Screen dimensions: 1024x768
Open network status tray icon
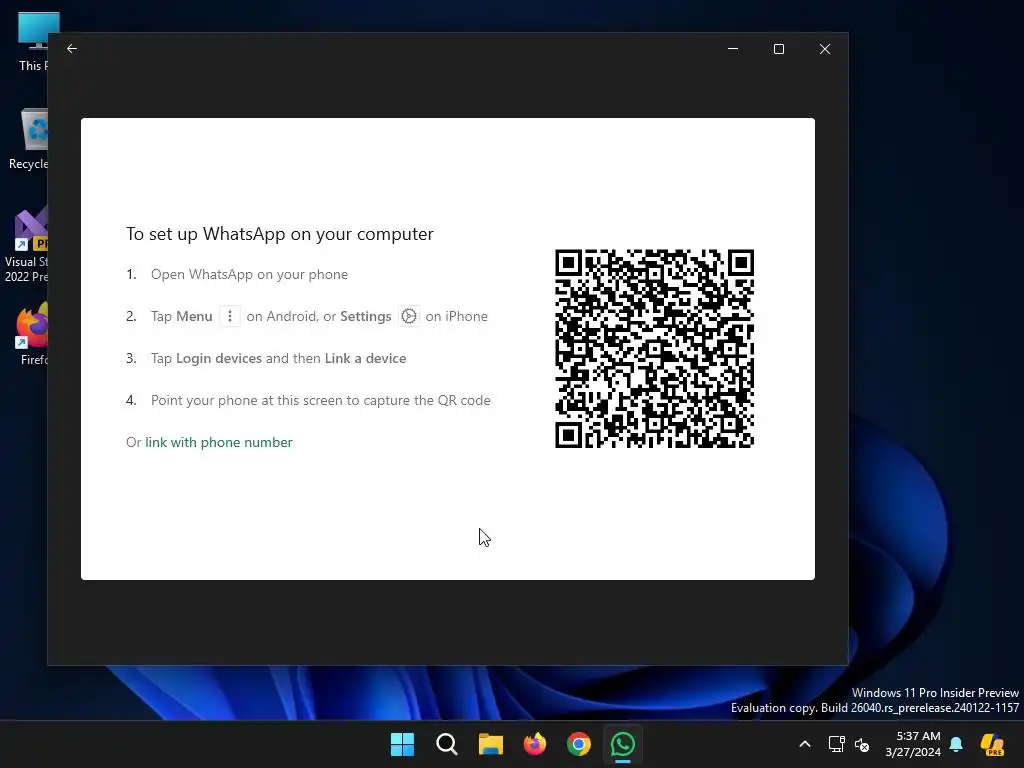coord(837,744)
